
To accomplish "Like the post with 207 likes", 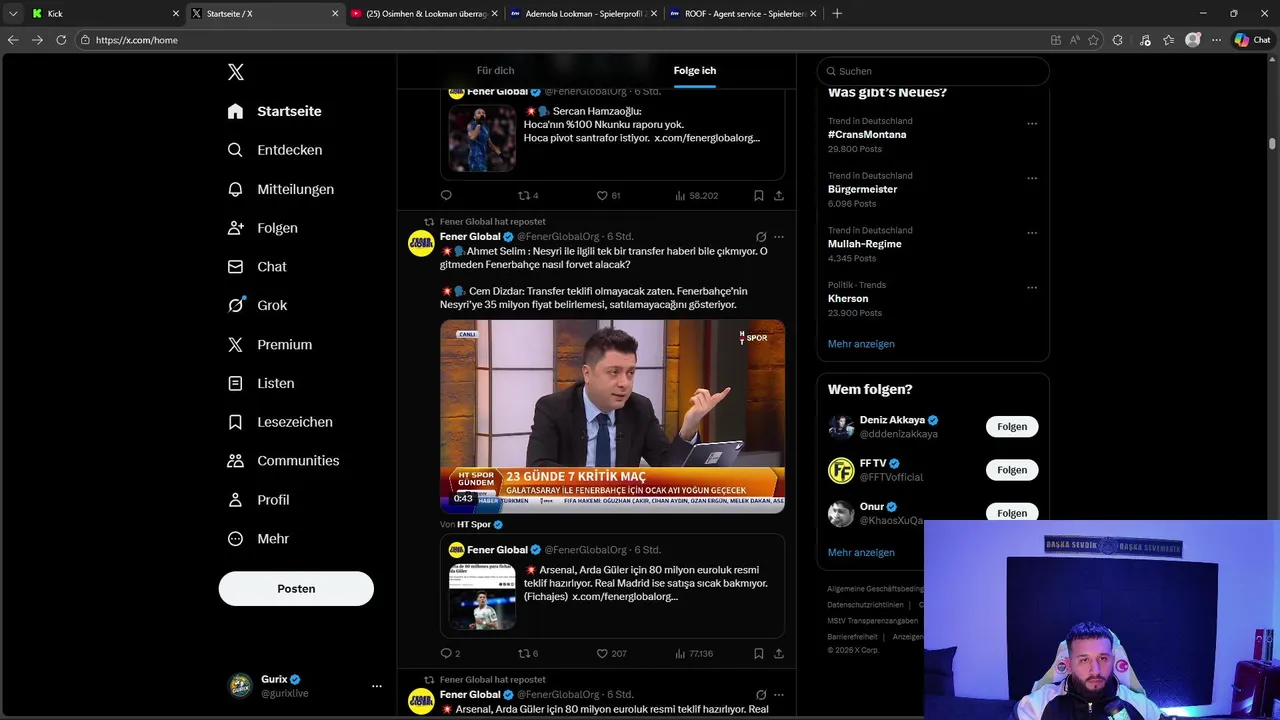I will pyautogui.click(x=611, y=653).
